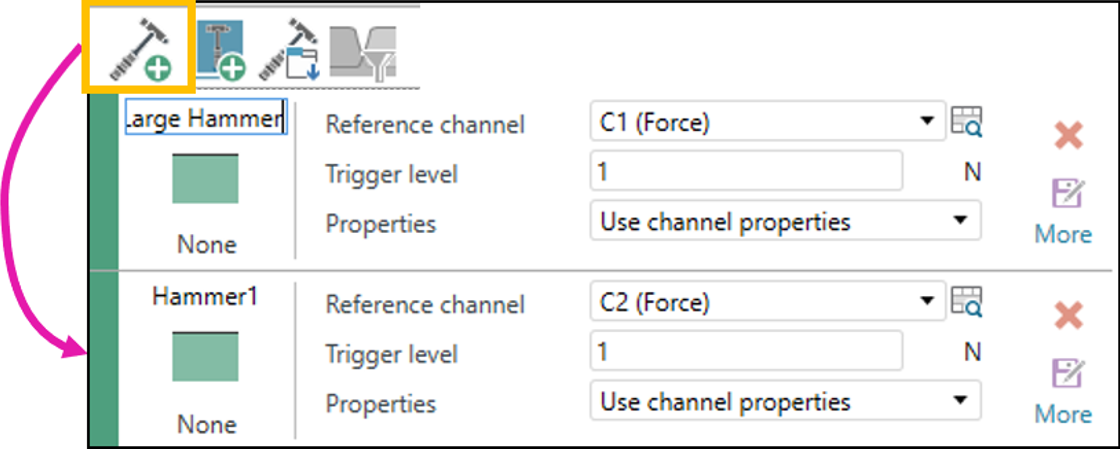This screenshot has width=1120, height=449.
Task: Select the Hammer1 name label
Action: 205,296
